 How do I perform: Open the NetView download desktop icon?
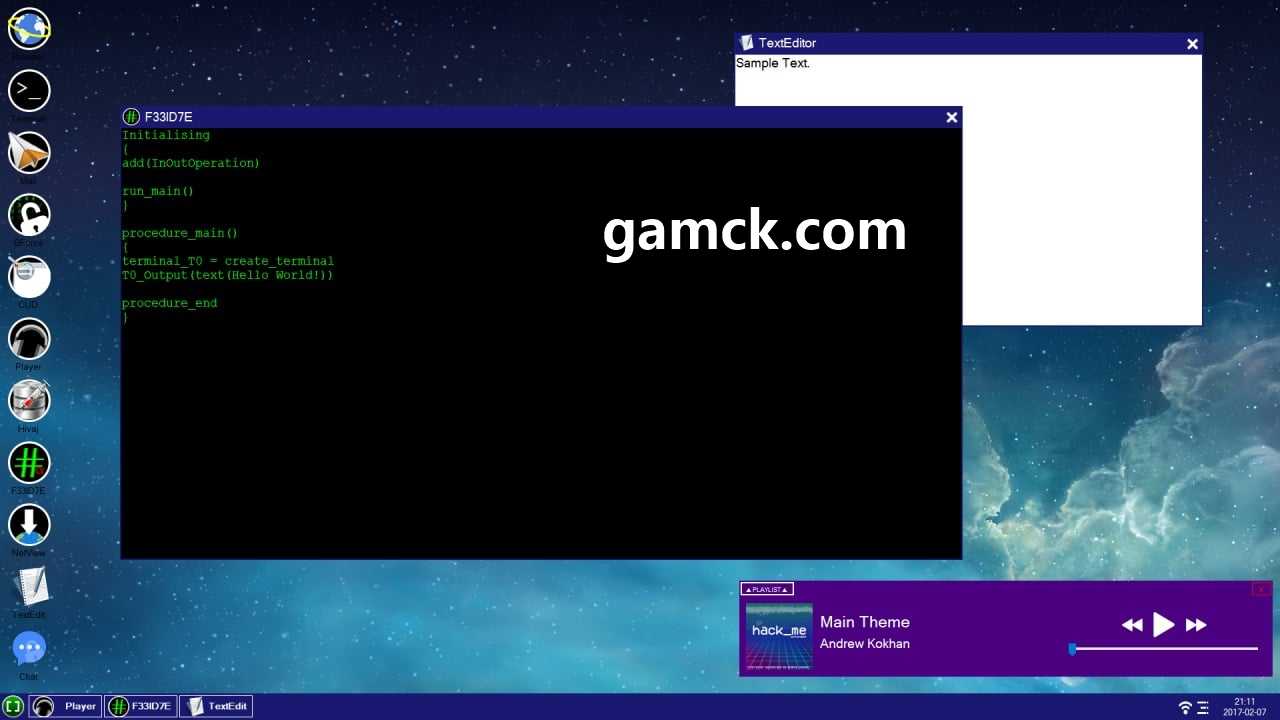(x=29, y=525)
